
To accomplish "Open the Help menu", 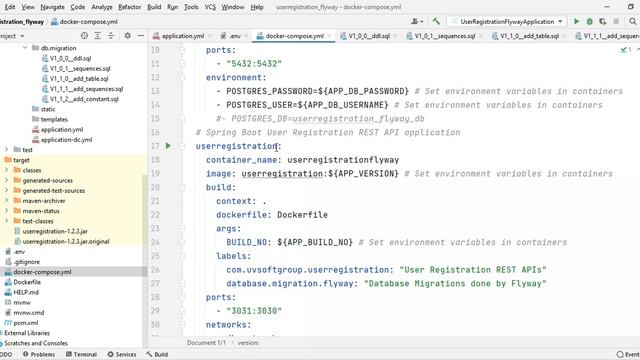I will (257, 7).
